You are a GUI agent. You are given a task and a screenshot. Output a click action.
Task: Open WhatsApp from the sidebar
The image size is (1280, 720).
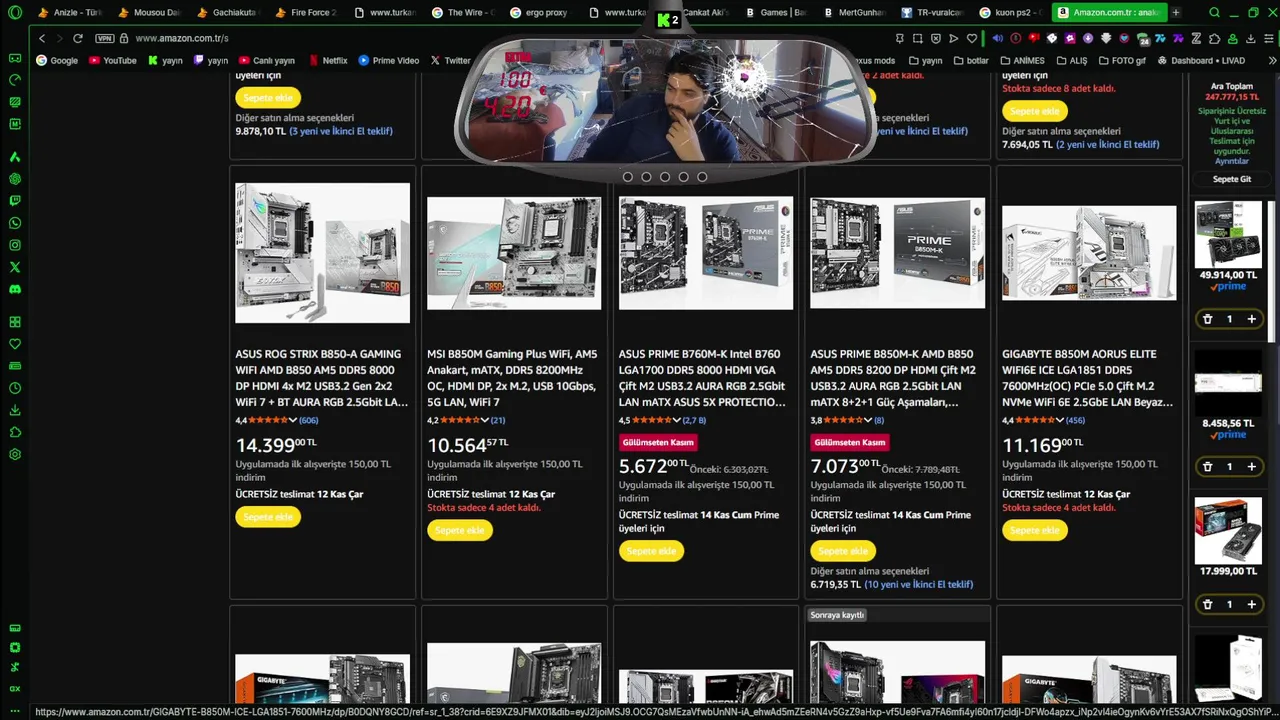pos(15,223)
